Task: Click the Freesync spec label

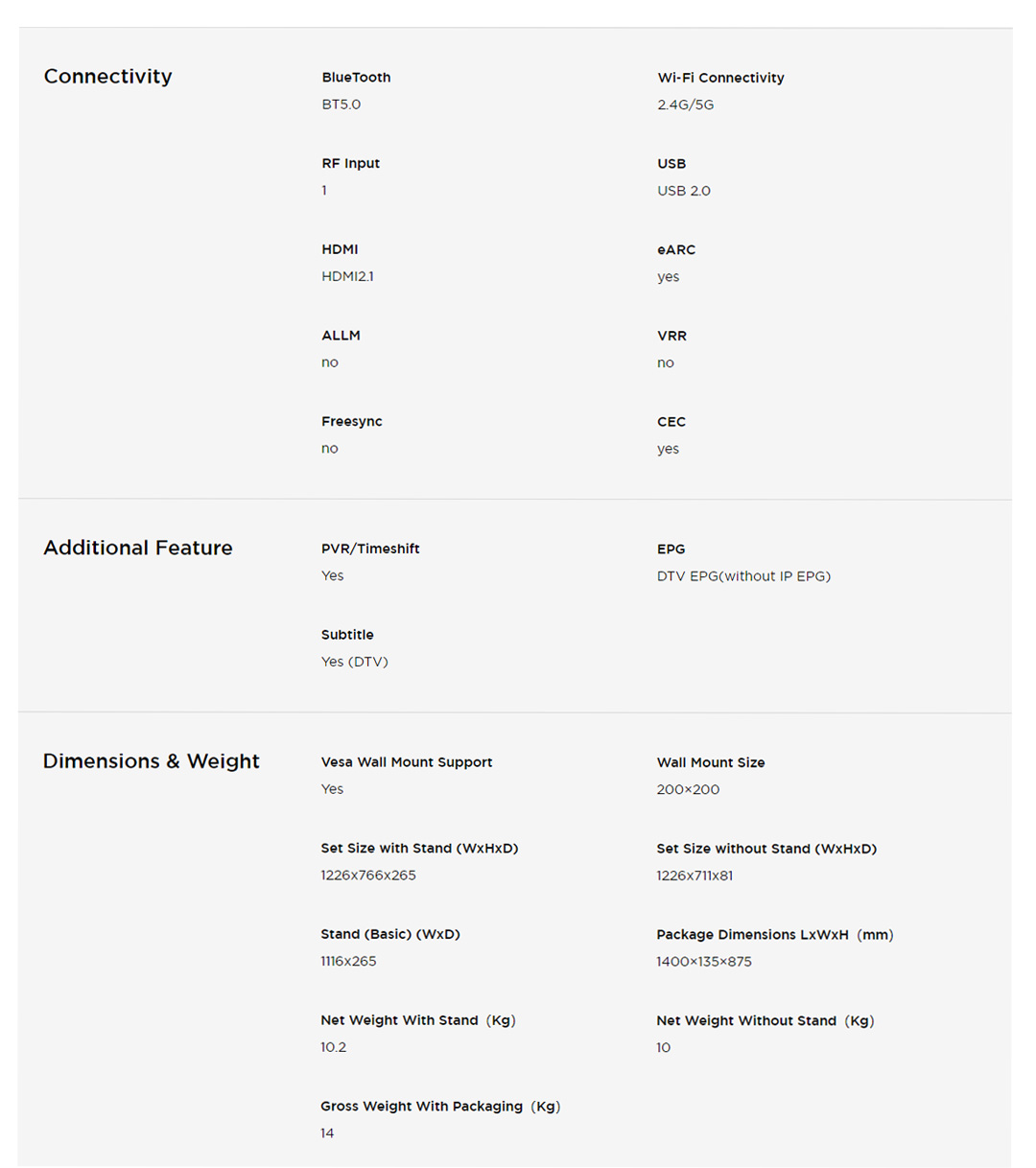Action: 351,421
